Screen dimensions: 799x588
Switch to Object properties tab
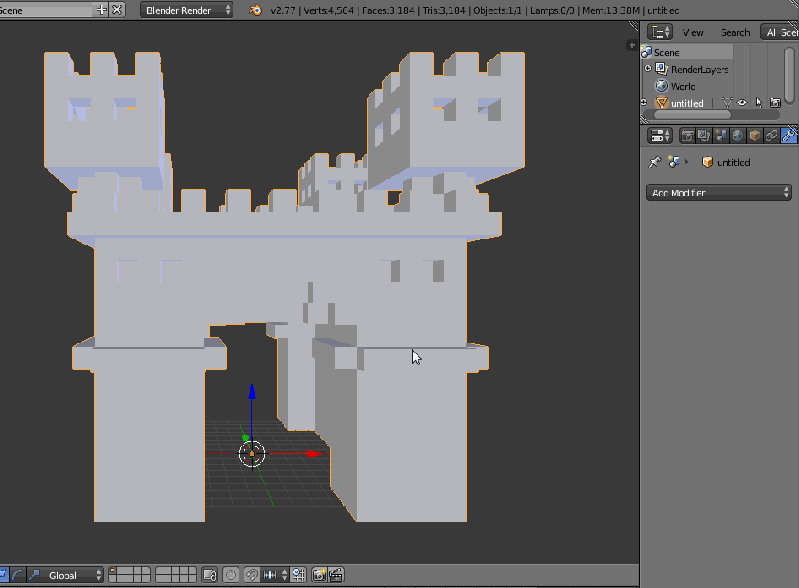[755, 136]
